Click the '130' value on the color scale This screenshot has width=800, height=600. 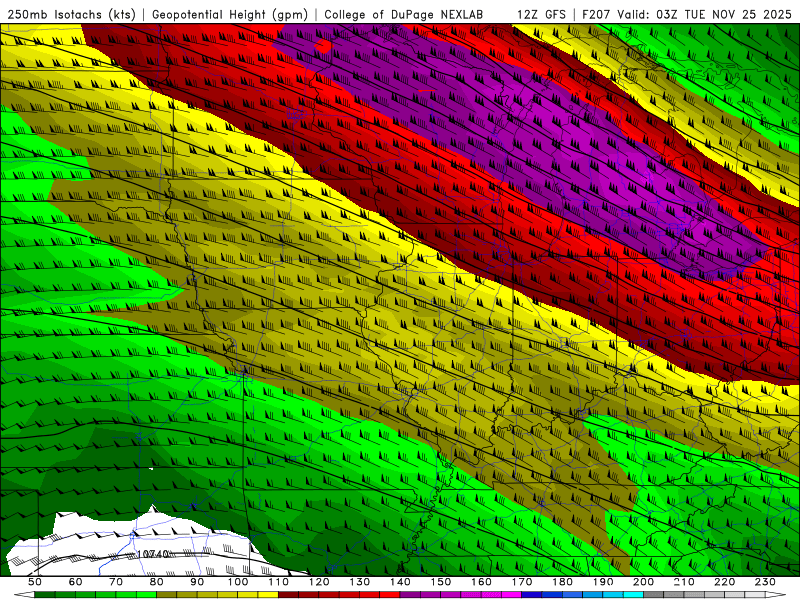pyautogui.click(x=360, y=582)
